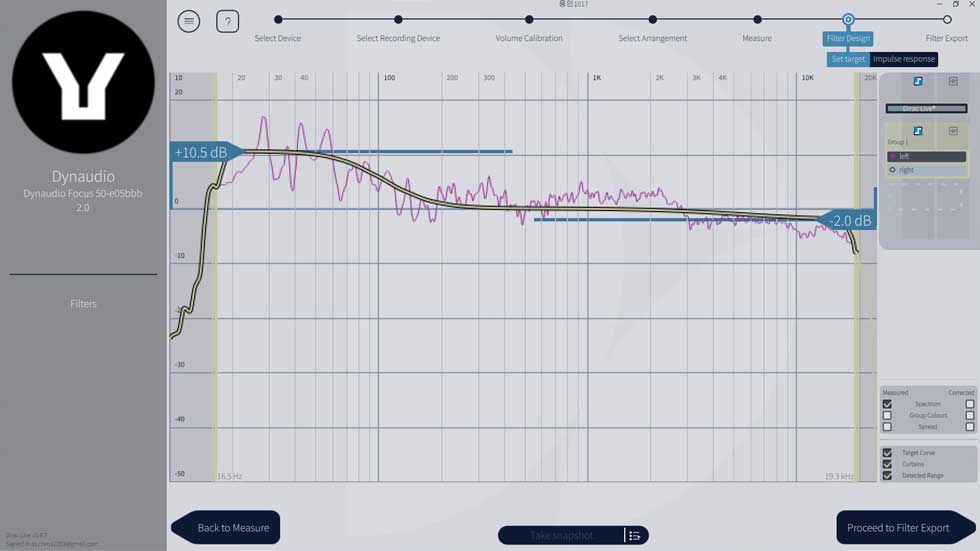The height and width of the screenshot is (551, 980).
Task: Click the Group 1 load target icon
Action: (952, 131)
